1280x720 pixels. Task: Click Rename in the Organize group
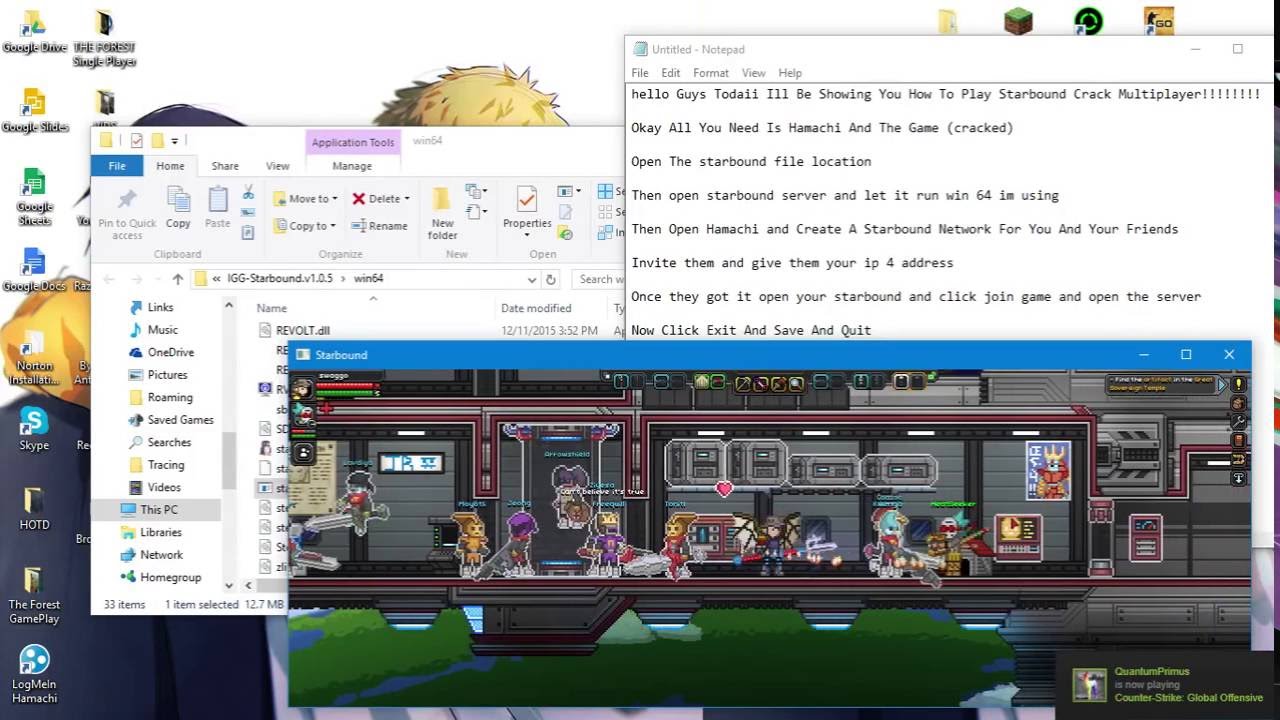[x=379, y=226]
